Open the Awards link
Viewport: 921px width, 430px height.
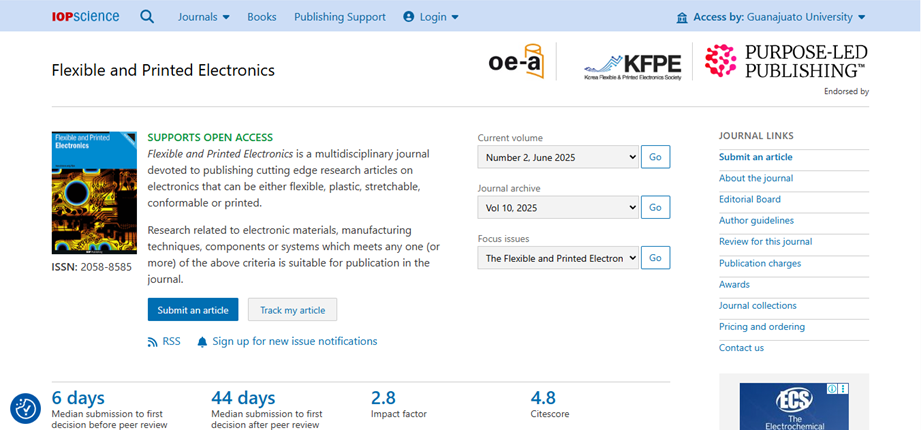(734, 284)
